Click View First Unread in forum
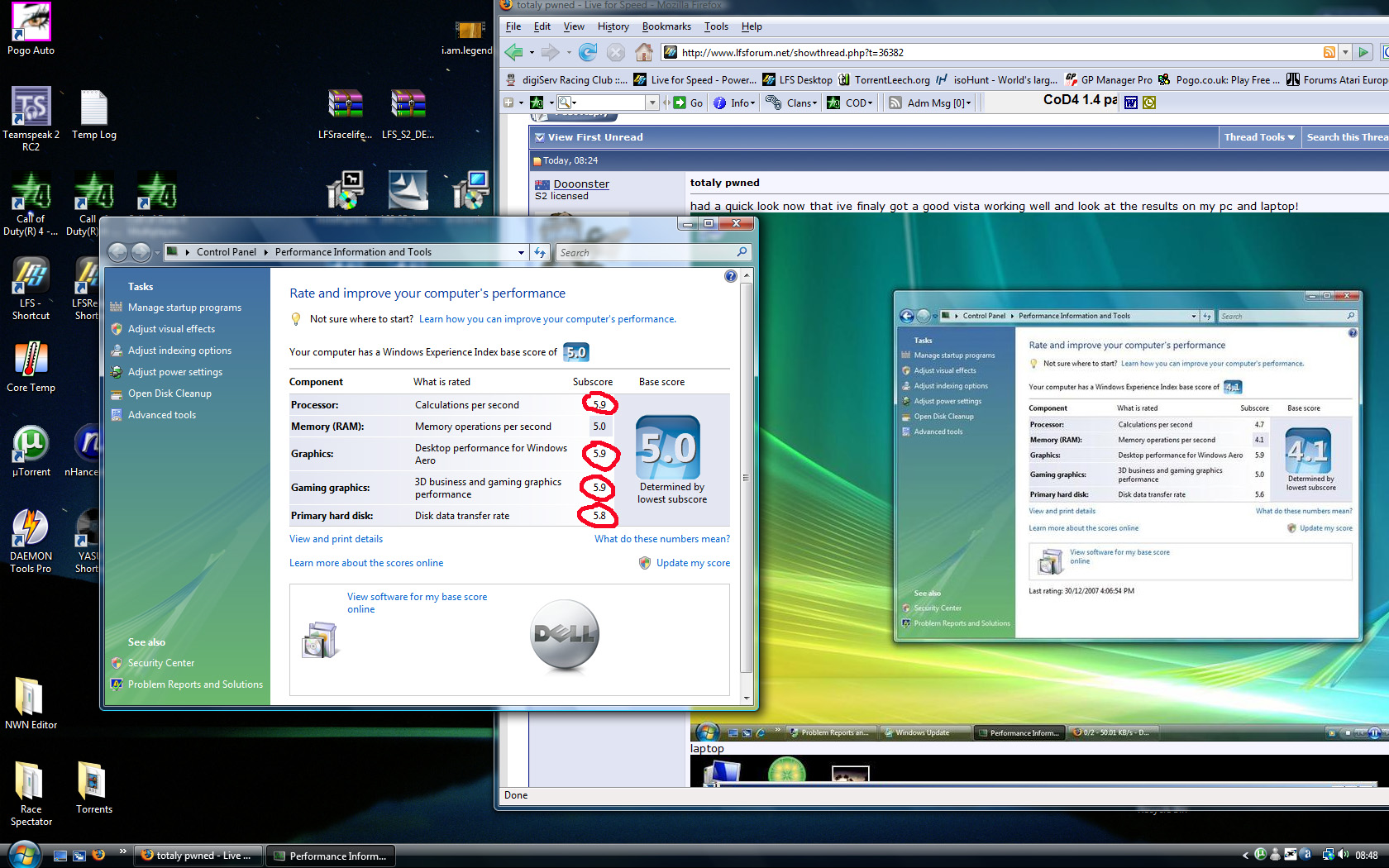 (x=594, y=137)
